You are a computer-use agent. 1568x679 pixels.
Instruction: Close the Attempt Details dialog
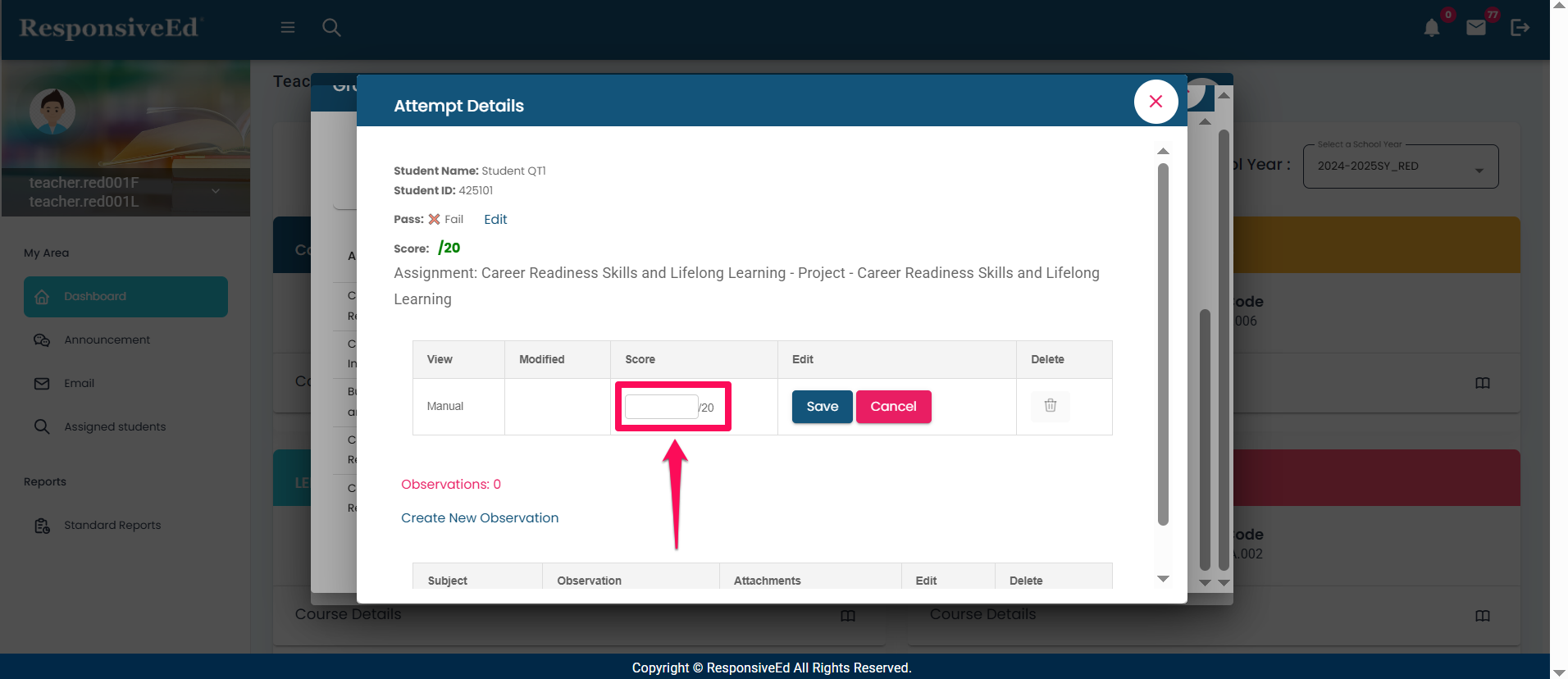(x=1155, y=102)
